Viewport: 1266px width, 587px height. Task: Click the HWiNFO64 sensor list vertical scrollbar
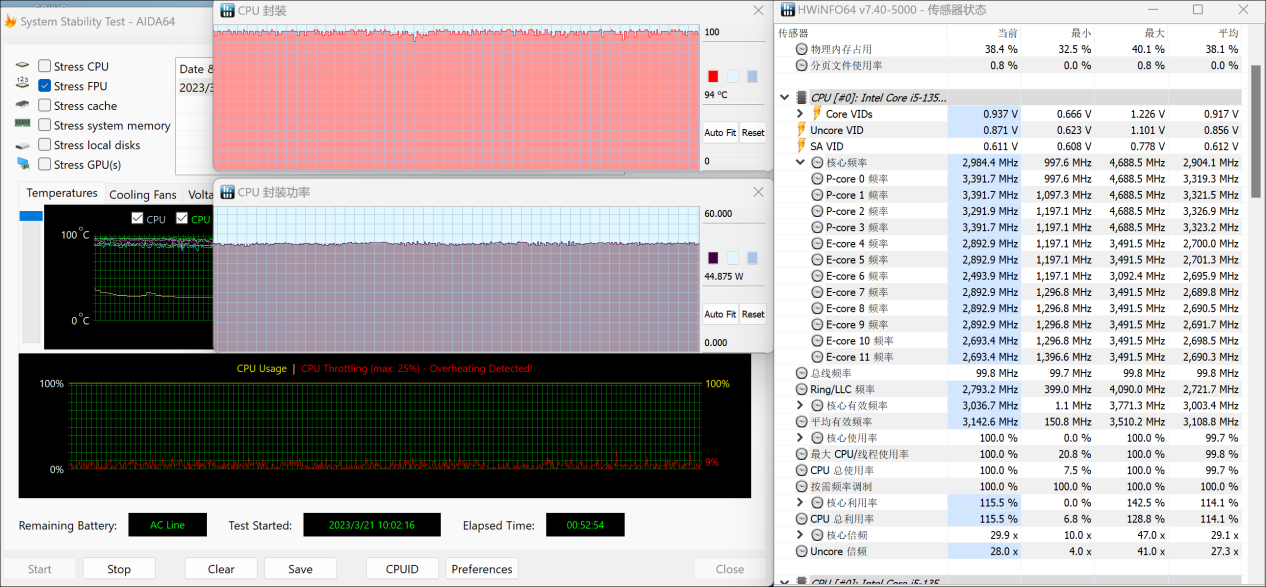coord(1256,130)
